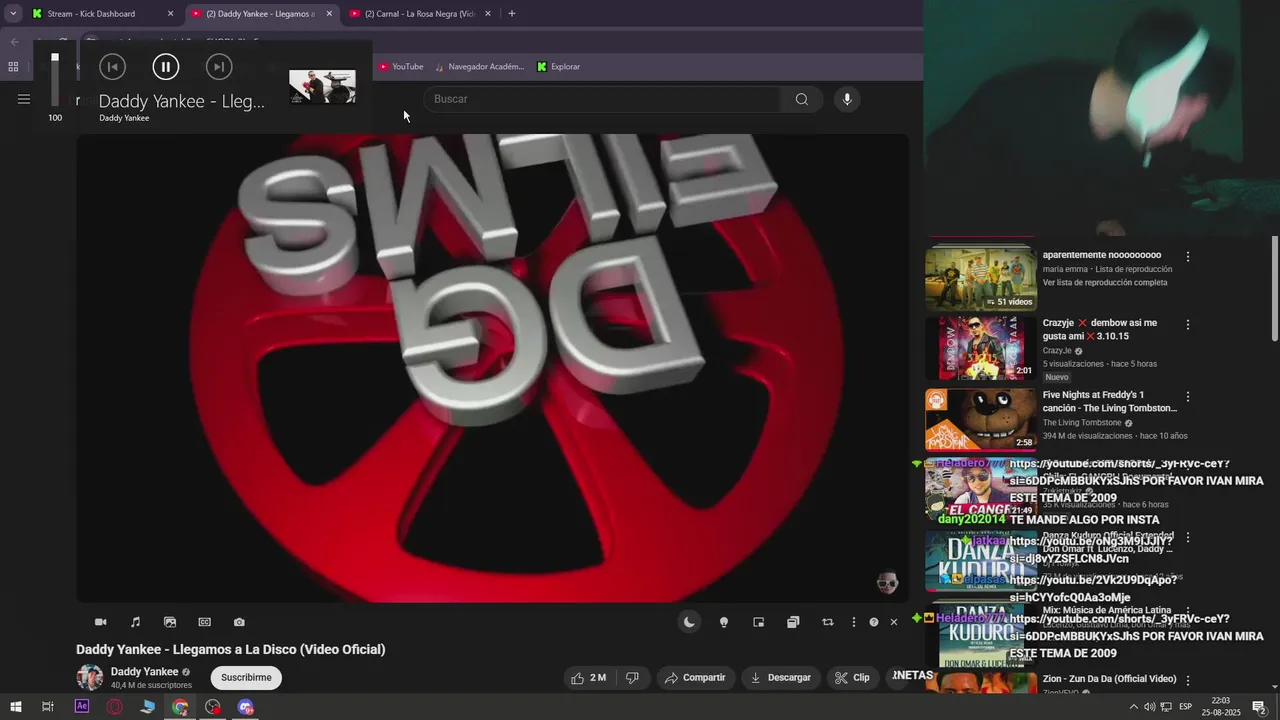This screenshot has width=1280, height=720.
Task: Open the YouTube hamburger guide menu
Action: [x=24, y=99]
